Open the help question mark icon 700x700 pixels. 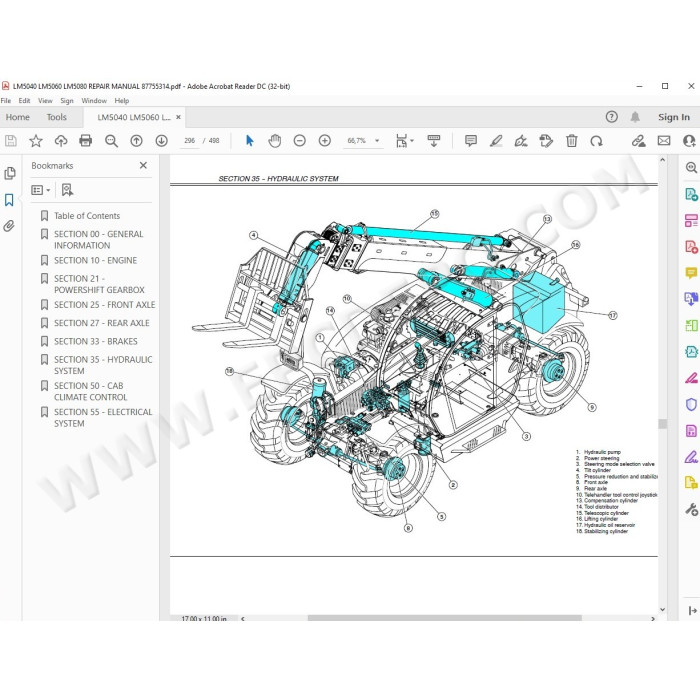coord(612,117)
